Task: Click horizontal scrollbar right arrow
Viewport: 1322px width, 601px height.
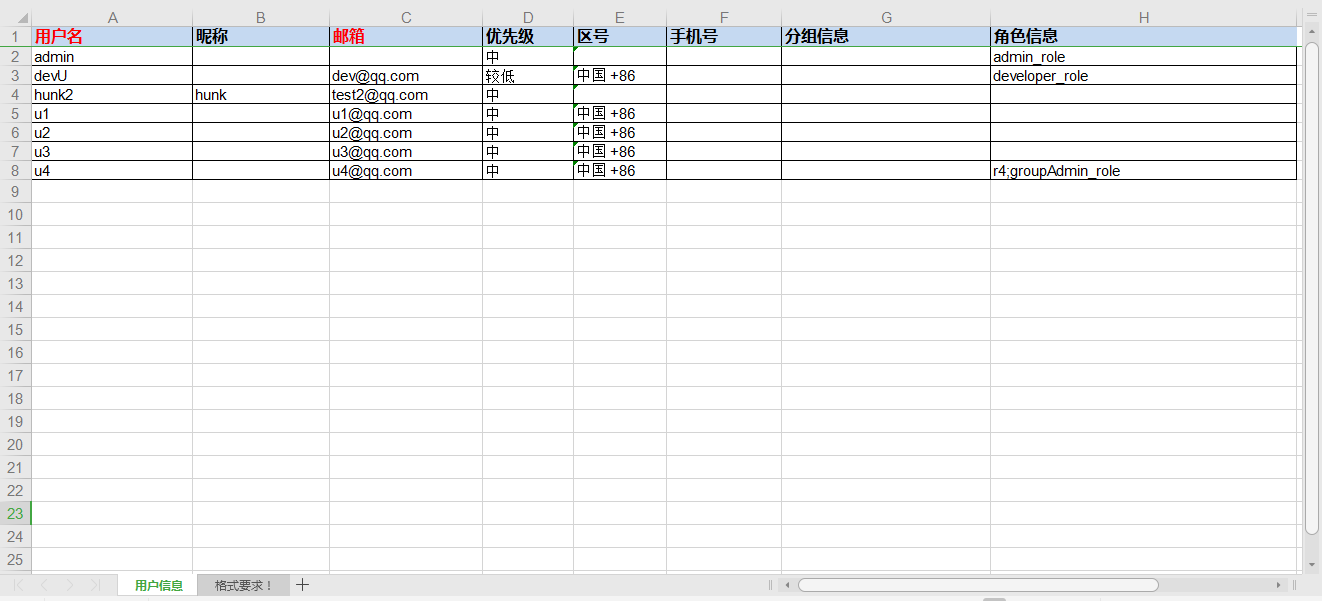Action: 1278,585
